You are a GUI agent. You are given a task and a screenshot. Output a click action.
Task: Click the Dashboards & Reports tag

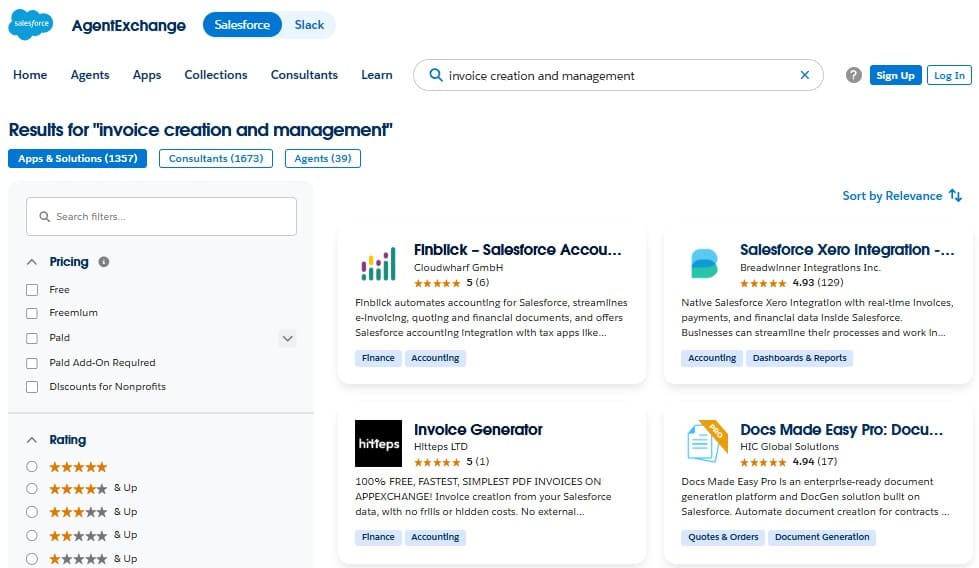coord(800,358)
